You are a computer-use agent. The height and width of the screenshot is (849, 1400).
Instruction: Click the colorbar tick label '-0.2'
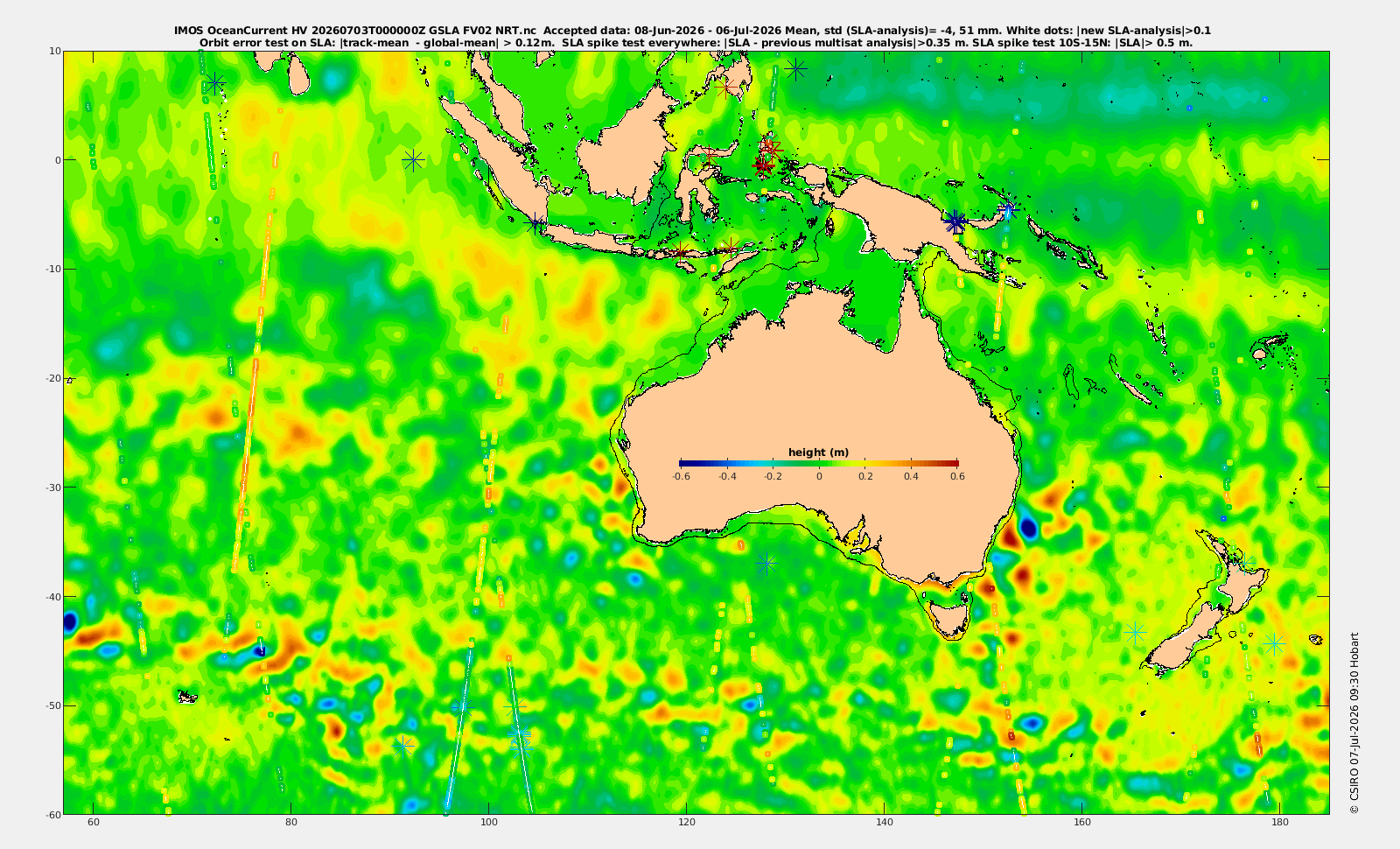pos(773,476)
